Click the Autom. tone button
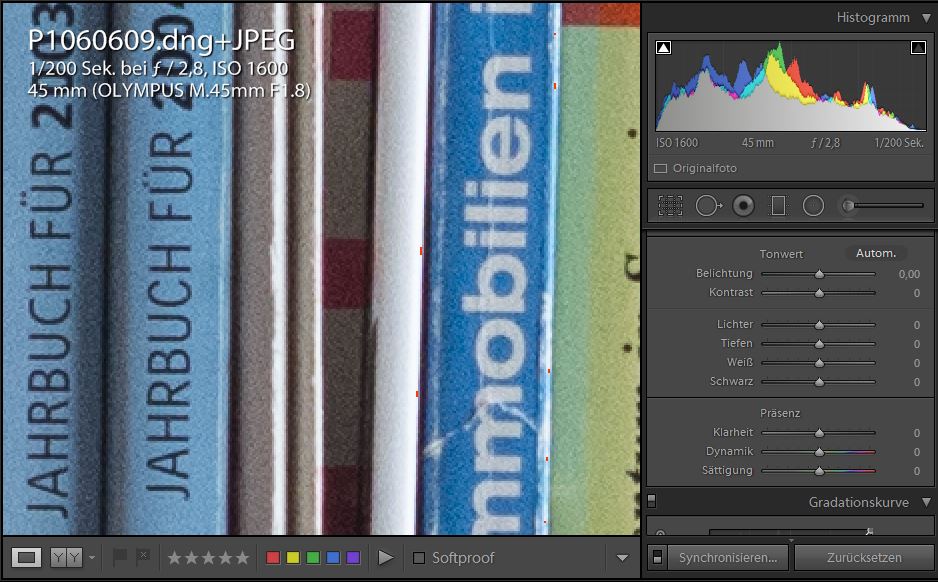938x582 pixels. click(x=876, y=253)
